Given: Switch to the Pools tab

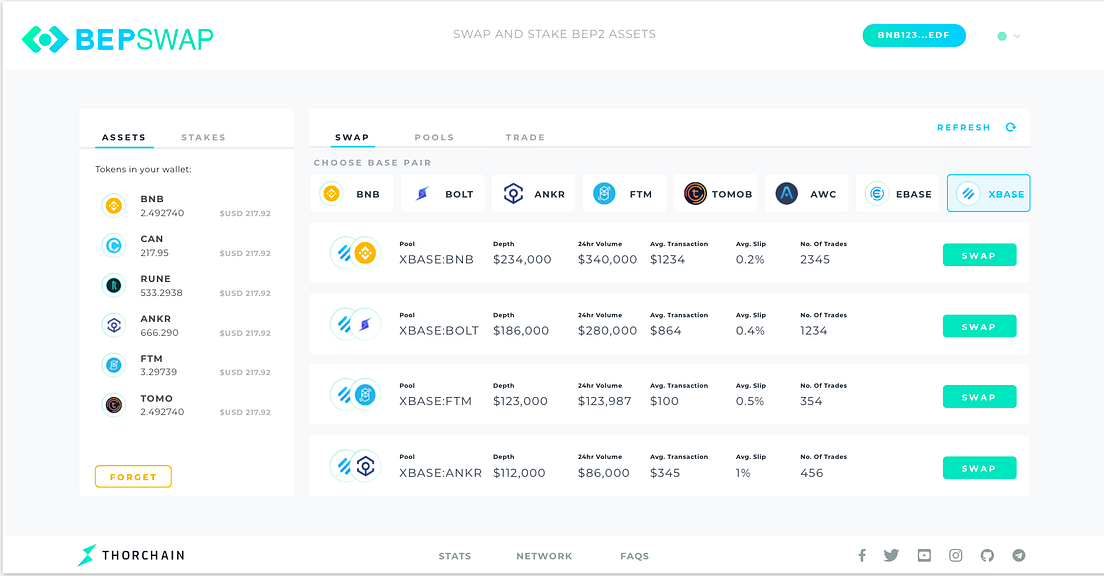Looking at the screenshot, I should click(434, 137).
